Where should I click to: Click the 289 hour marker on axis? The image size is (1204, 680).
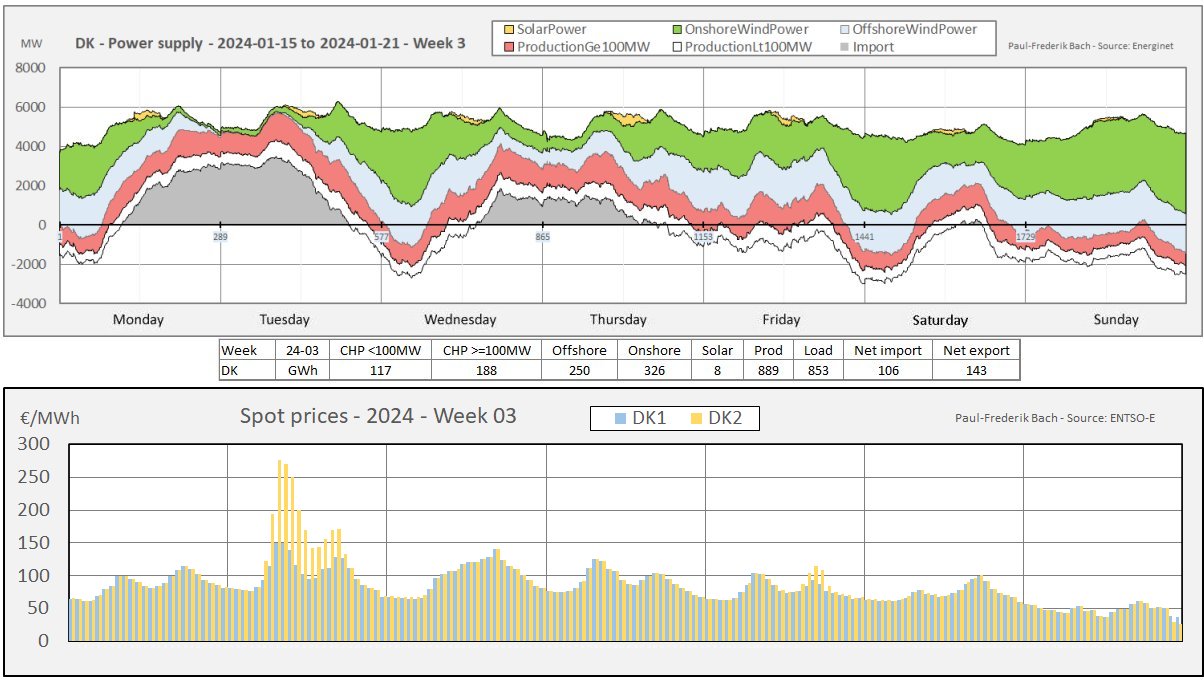click(x=220, y=237)
